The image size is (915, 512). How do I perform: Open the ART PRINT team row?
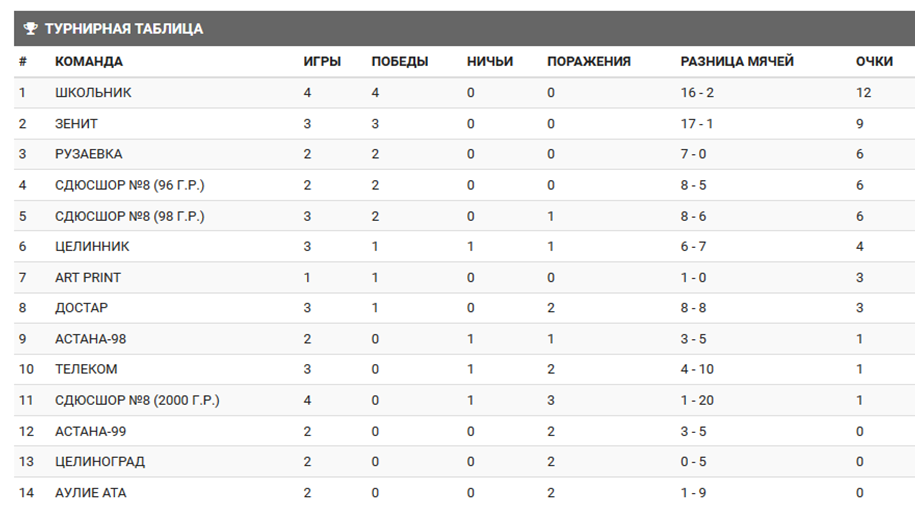[465, 277]
